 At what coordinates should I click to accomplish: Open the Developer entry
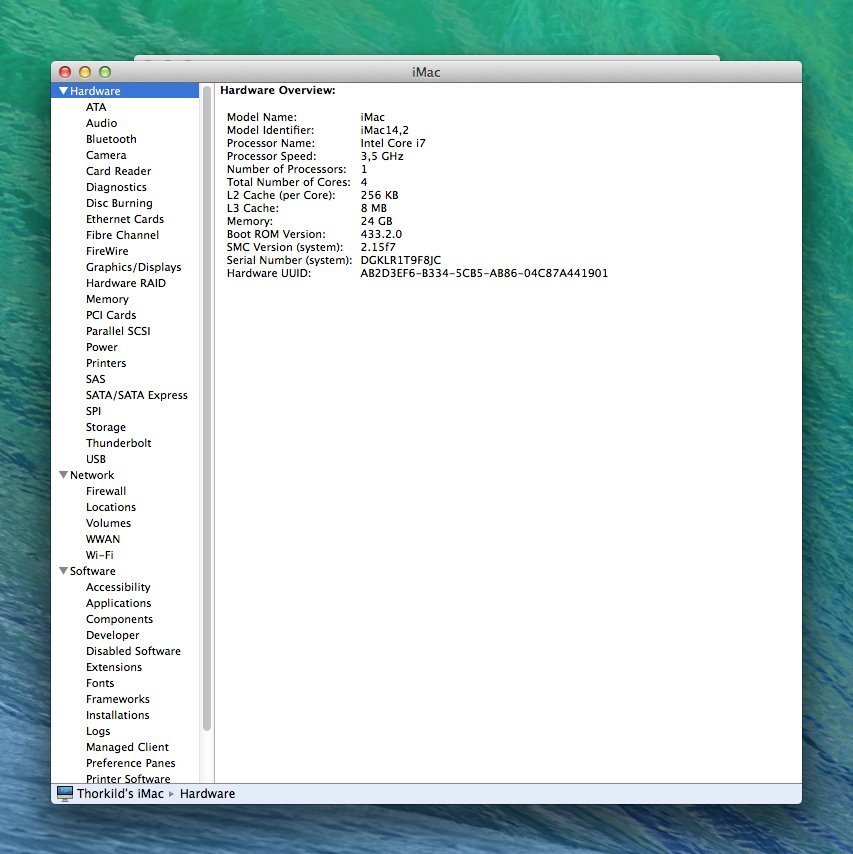pos(113,635)
